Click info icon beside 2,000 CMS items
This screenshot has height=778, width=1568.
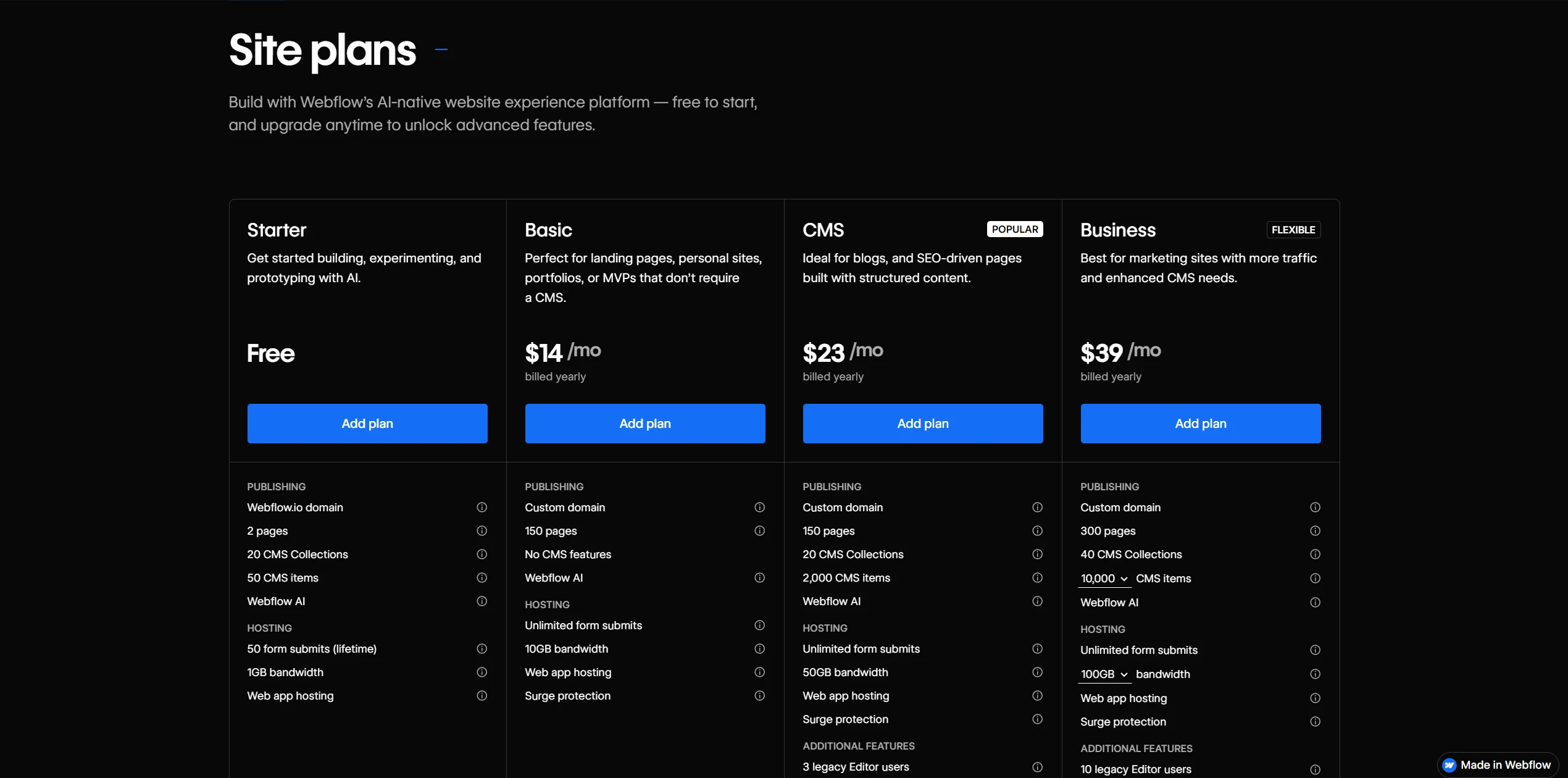(1037, 577)
